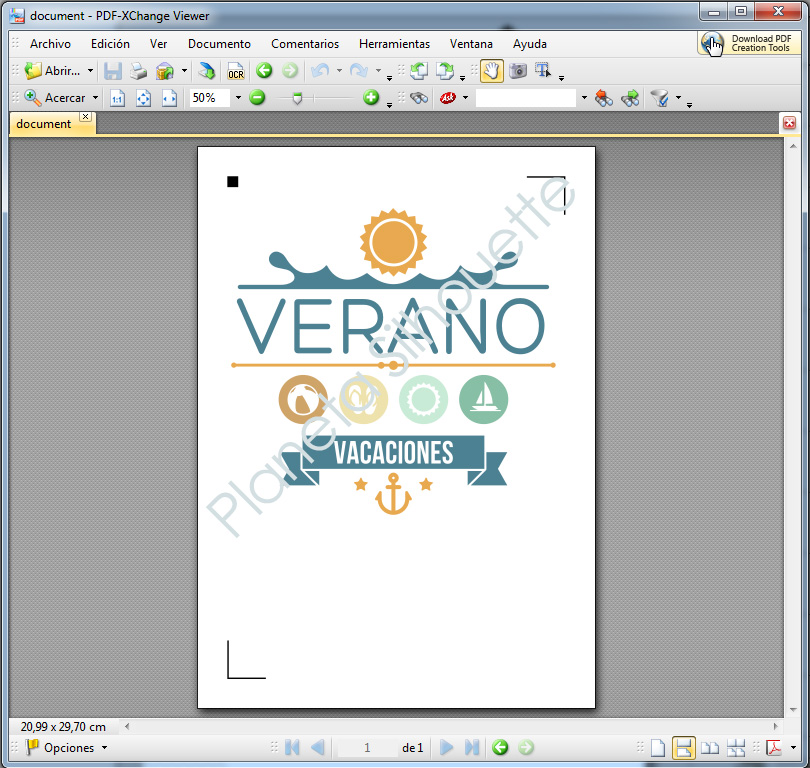
Task: Click the green minus zoom out button
Action: 257,97
